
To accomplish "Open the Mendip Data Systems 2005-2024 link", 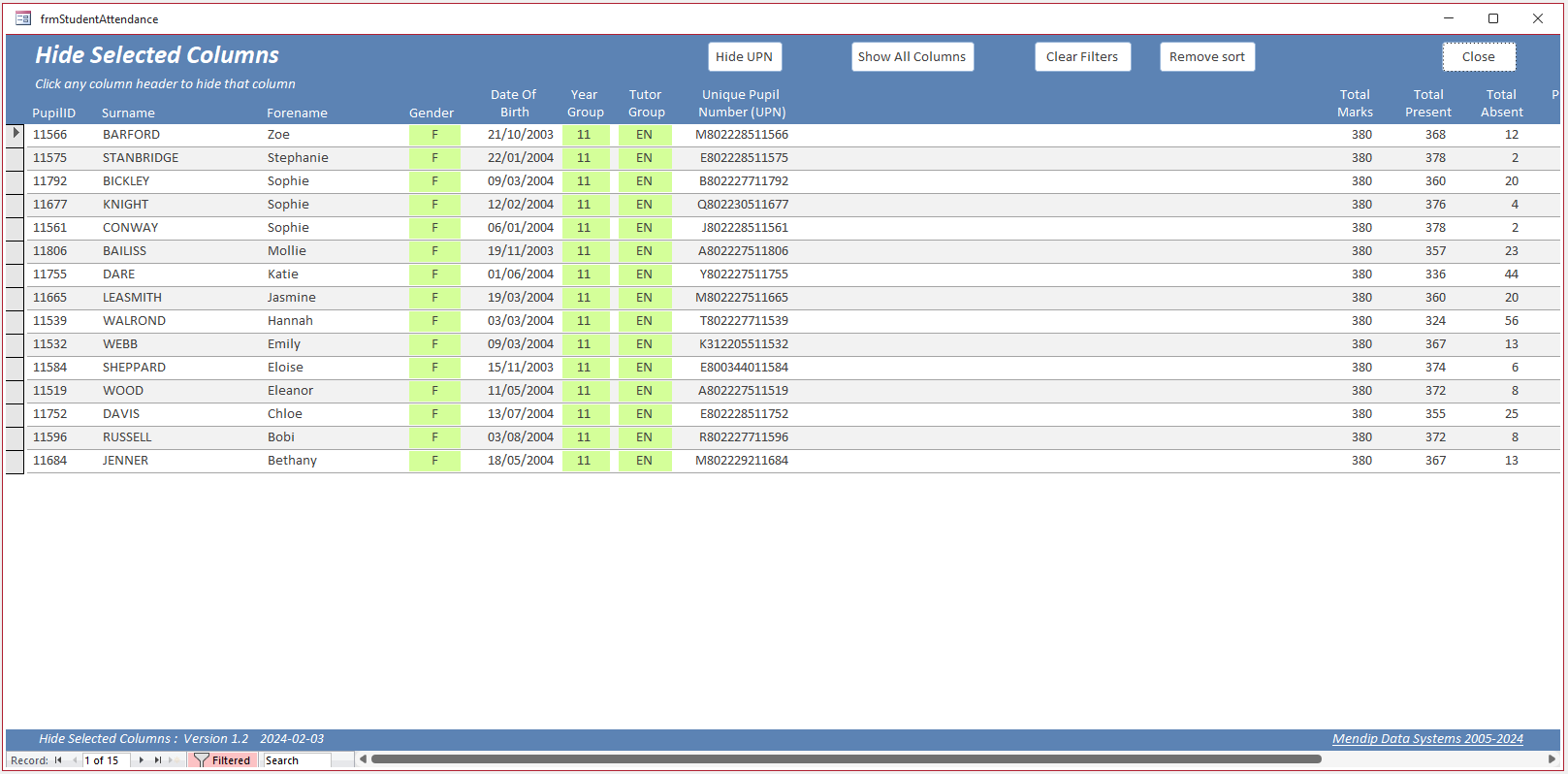I will coord(1427,739).
